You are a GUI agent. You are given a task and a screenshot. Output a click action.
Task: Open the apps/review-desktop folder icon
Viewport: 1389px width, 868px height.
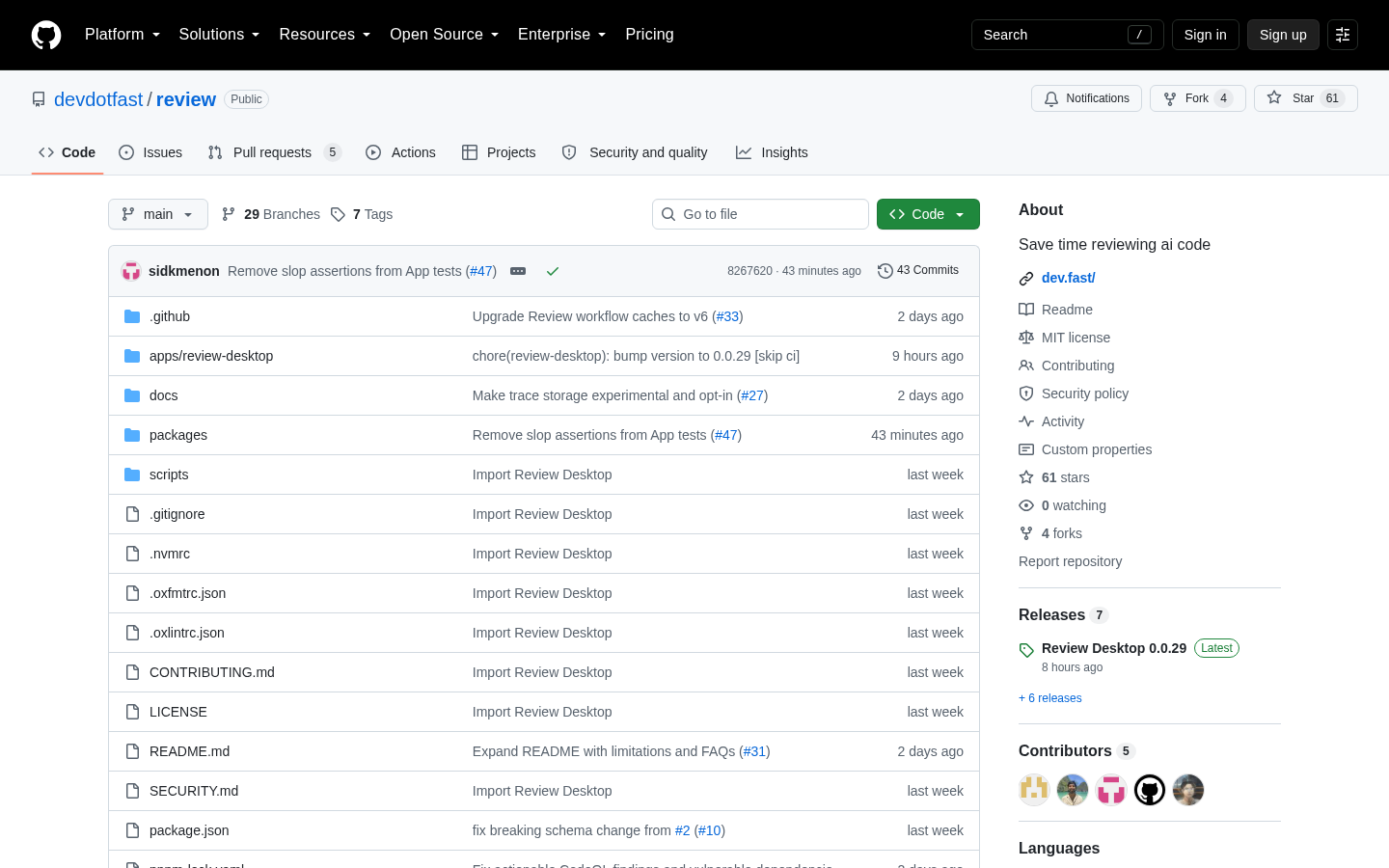pos(132,356)
